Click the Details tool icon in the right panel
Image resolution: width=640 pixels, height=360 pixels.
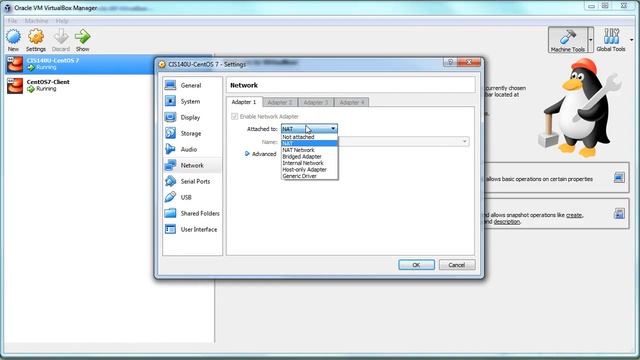pos(619,178)
